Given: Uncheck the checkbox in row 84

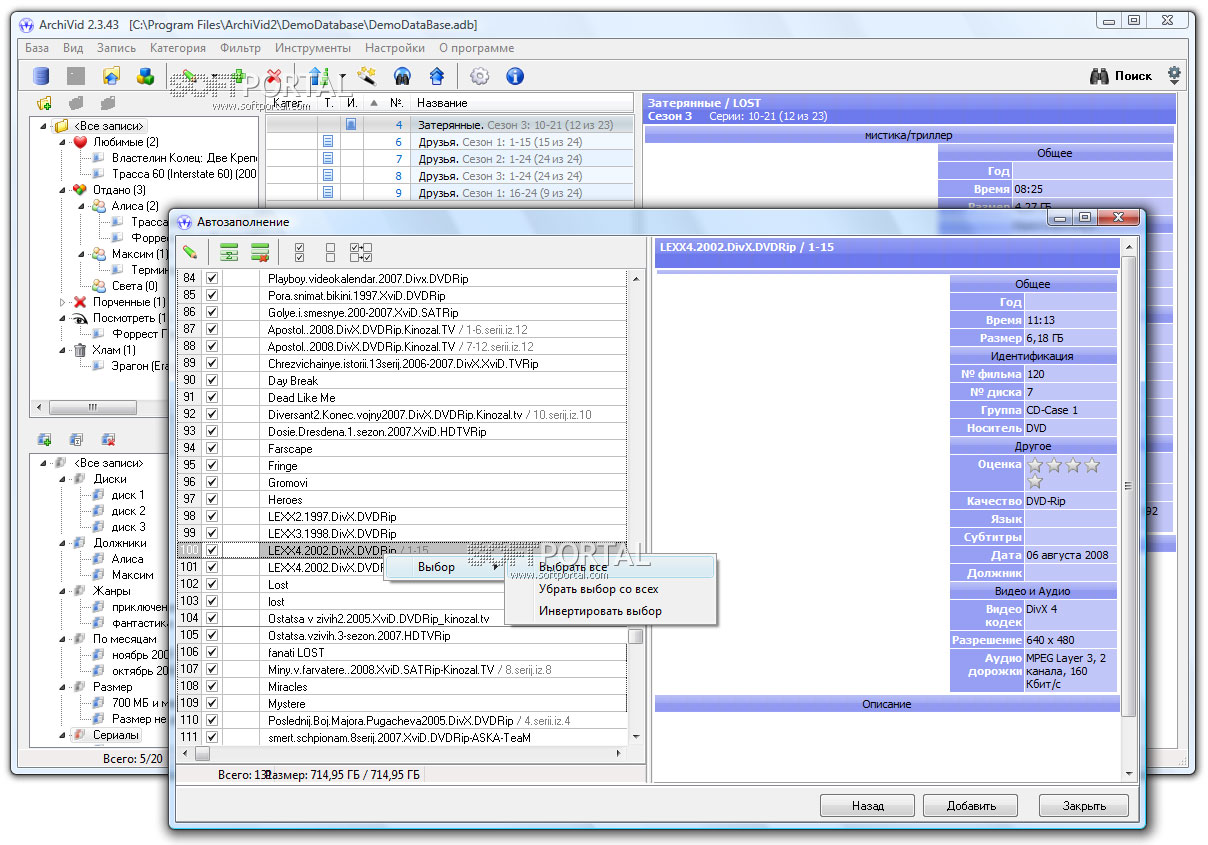Looking at the screenshot, I should click(x=211, y=278).
